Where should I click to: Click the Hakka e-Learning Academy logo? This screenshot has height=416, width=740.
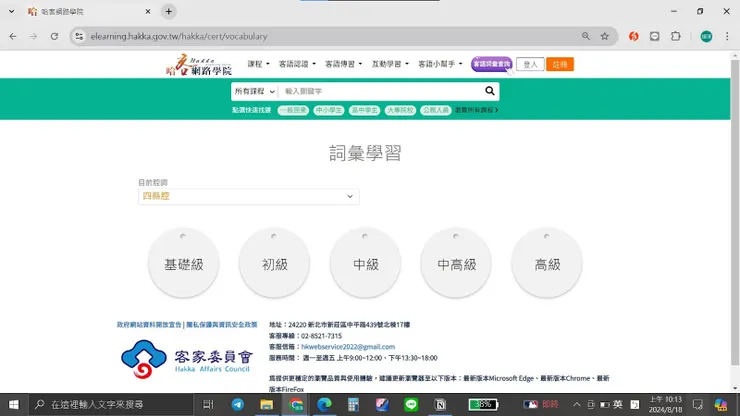coord(199,65)
